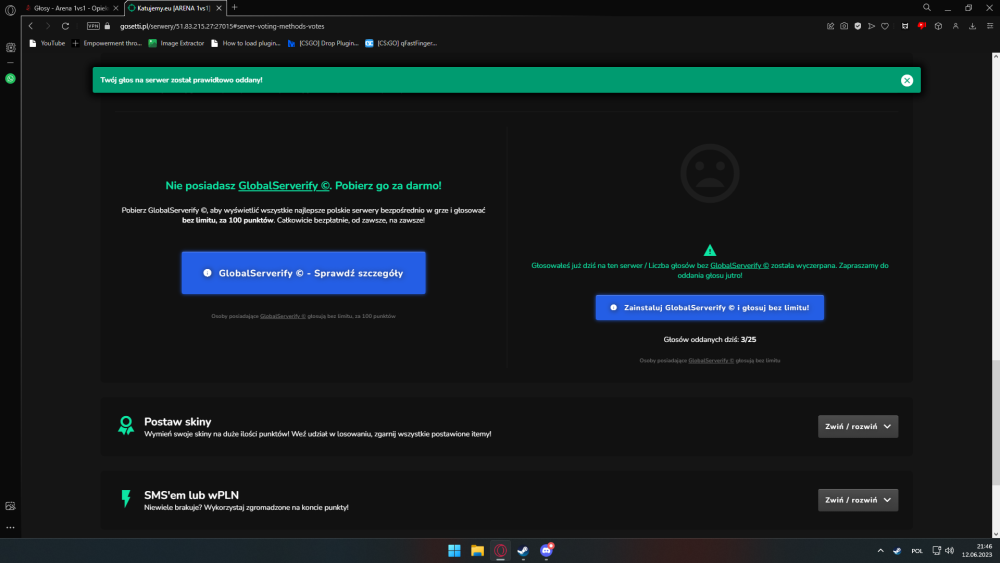1000x563 pixels.
Task: Follow the GlobalServerify link in the heading
Action: (x=284, y=186)
